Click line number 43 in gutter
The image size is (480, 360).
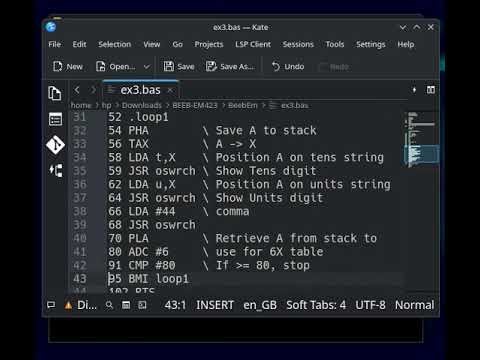pos(80,279)
